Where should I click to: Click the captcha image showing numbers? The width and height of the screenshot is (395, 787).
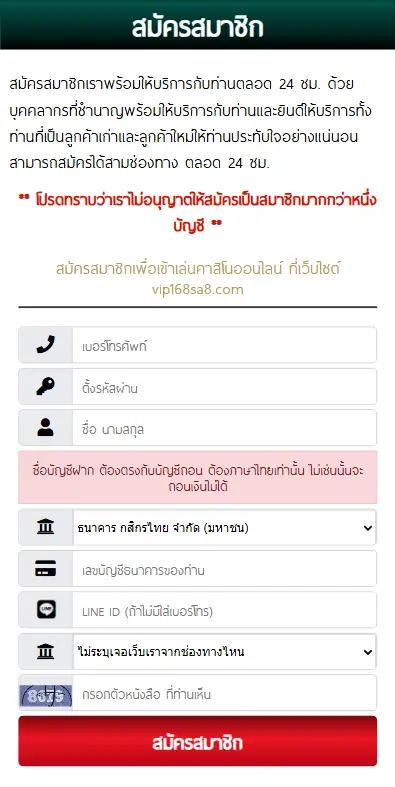46,696
